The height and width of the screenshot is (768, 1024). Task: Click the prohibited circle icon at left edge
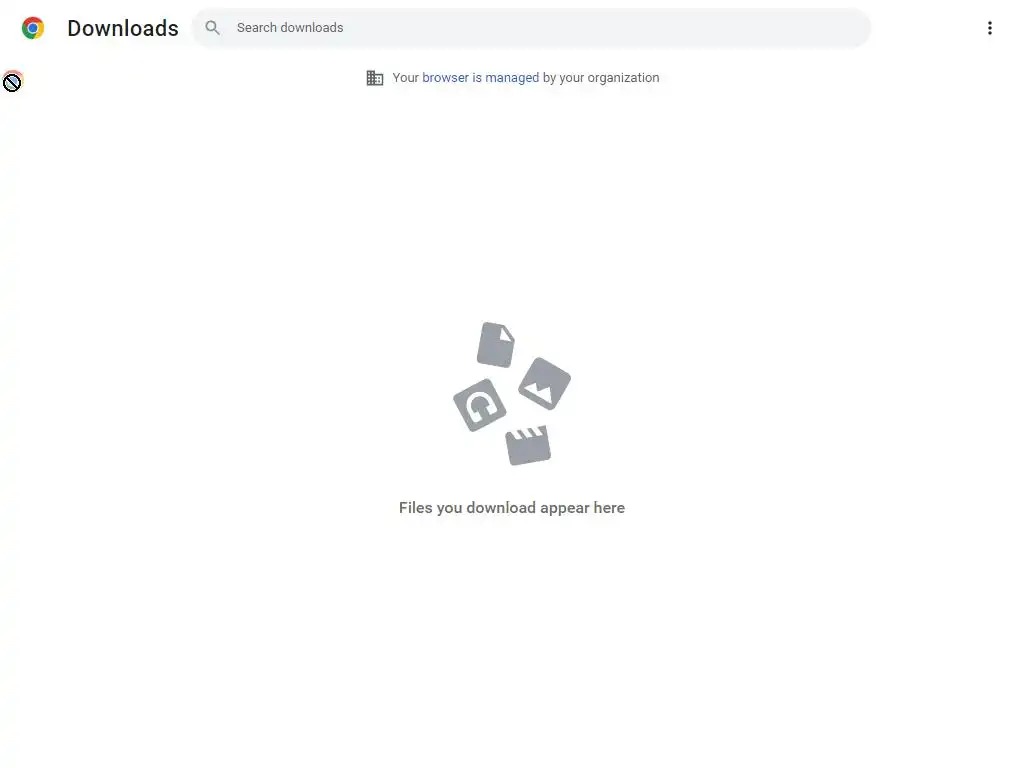click(12, 82)
